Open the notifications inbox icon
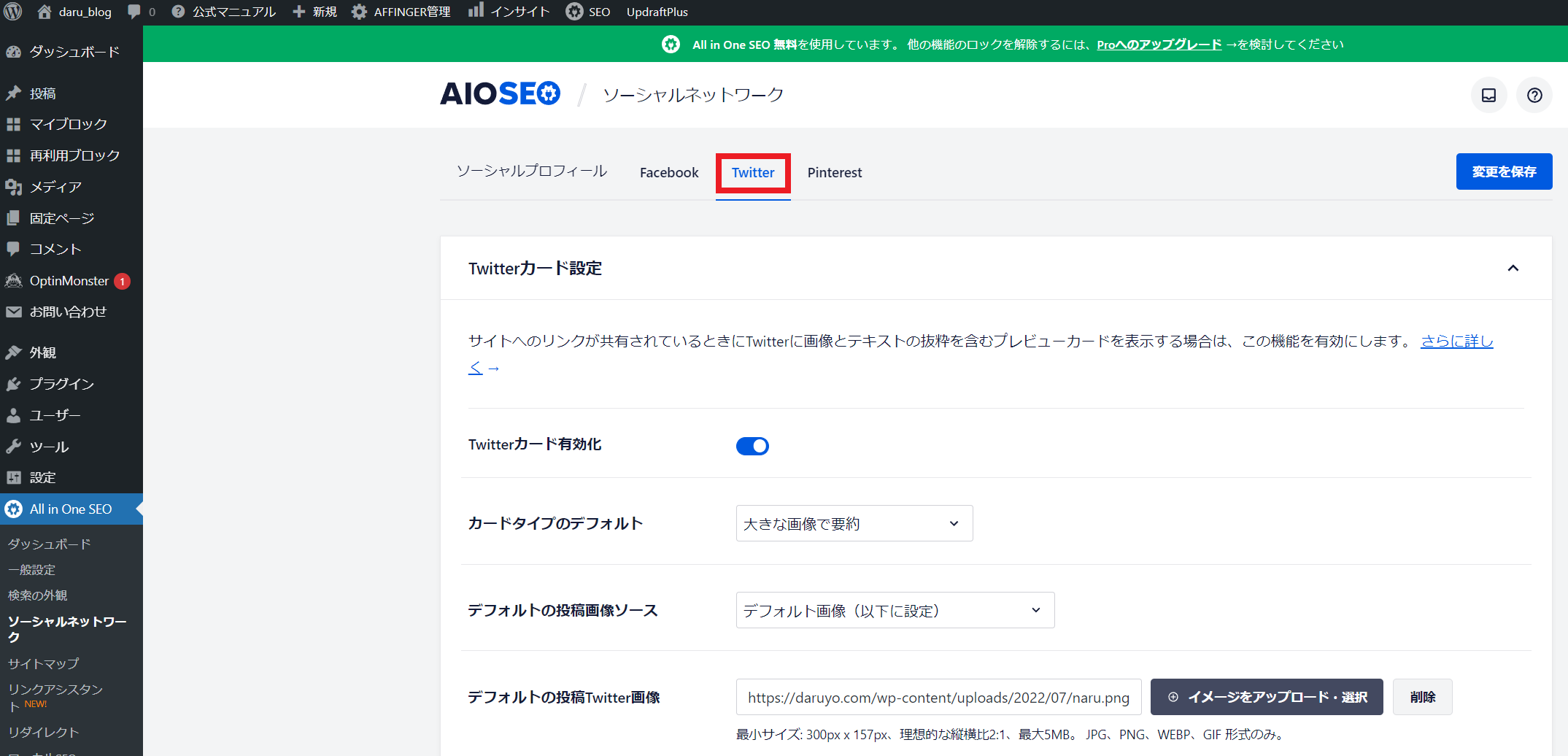This screenshot has height=756, width=1568. [x=1488, y=95]
